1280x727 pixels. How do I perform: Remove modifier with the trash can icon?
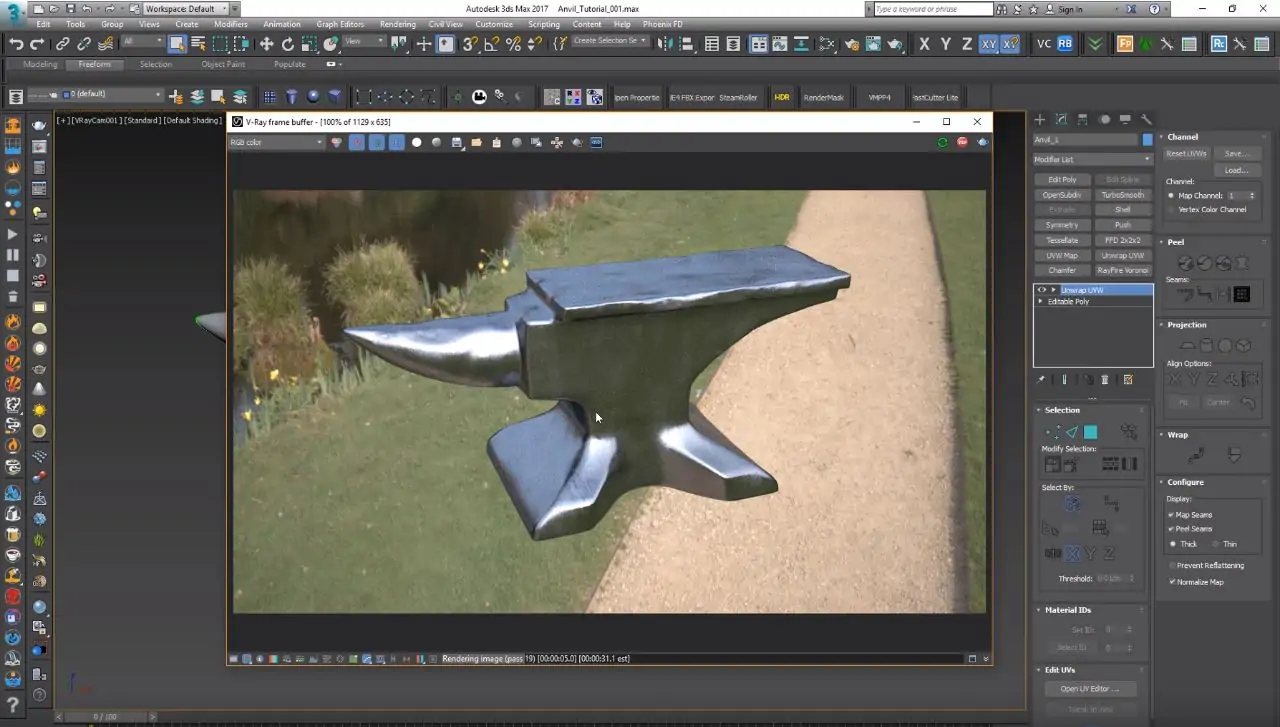click(x=1105, y=380)
